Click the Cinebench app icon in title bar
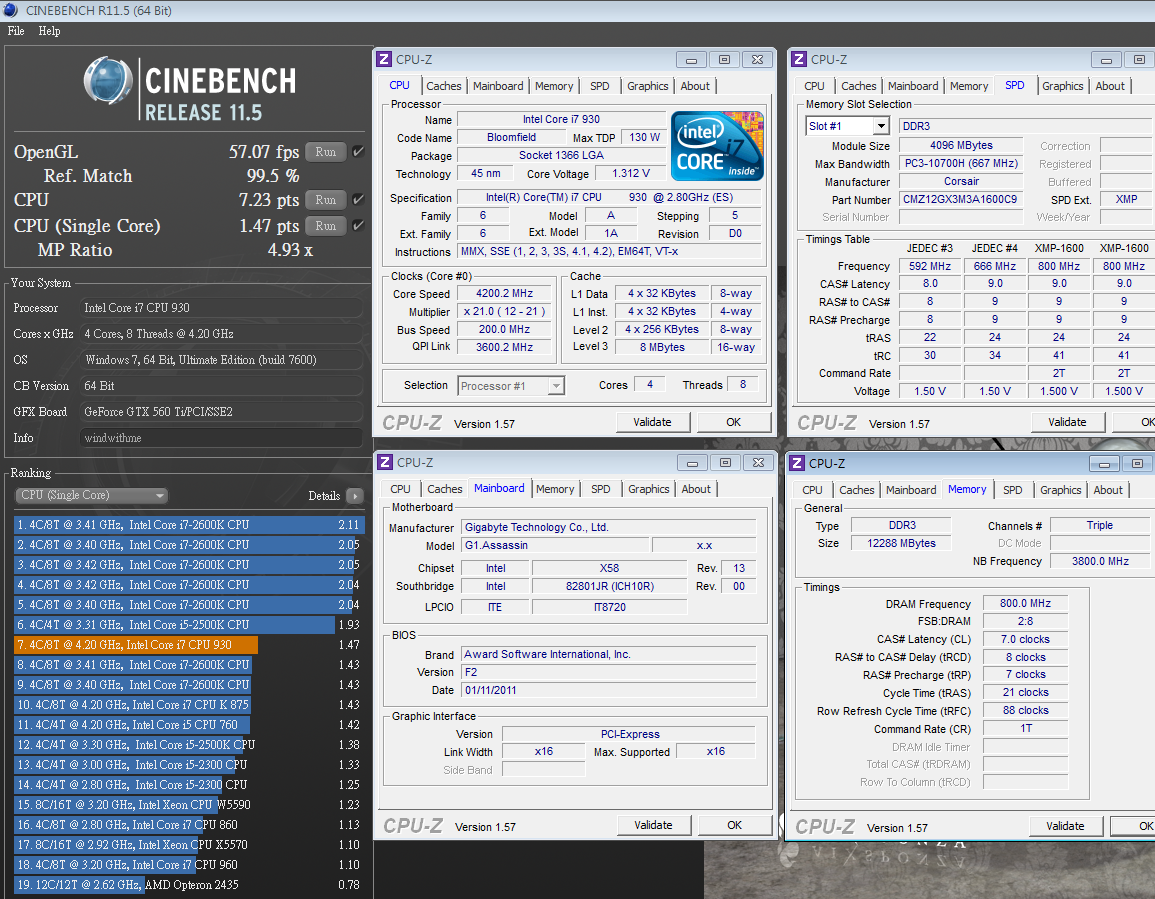The image size is (1155, 899). 10,10
